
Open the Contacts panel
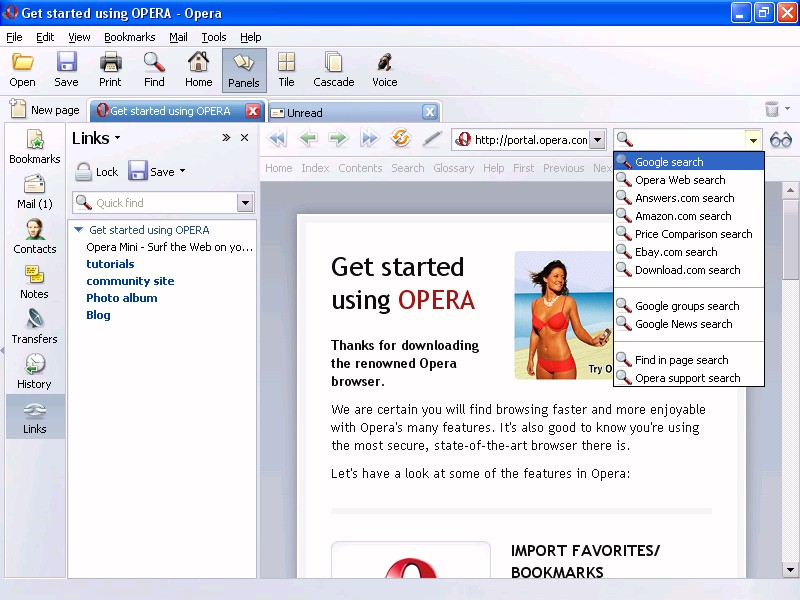(x=35, y=237)
